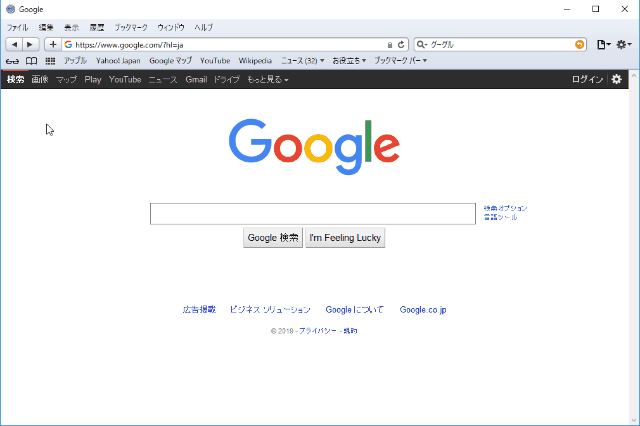This screenshot has height=426, width=640.
Task: Open the 履歴 menu
Action: click(97, 27)
